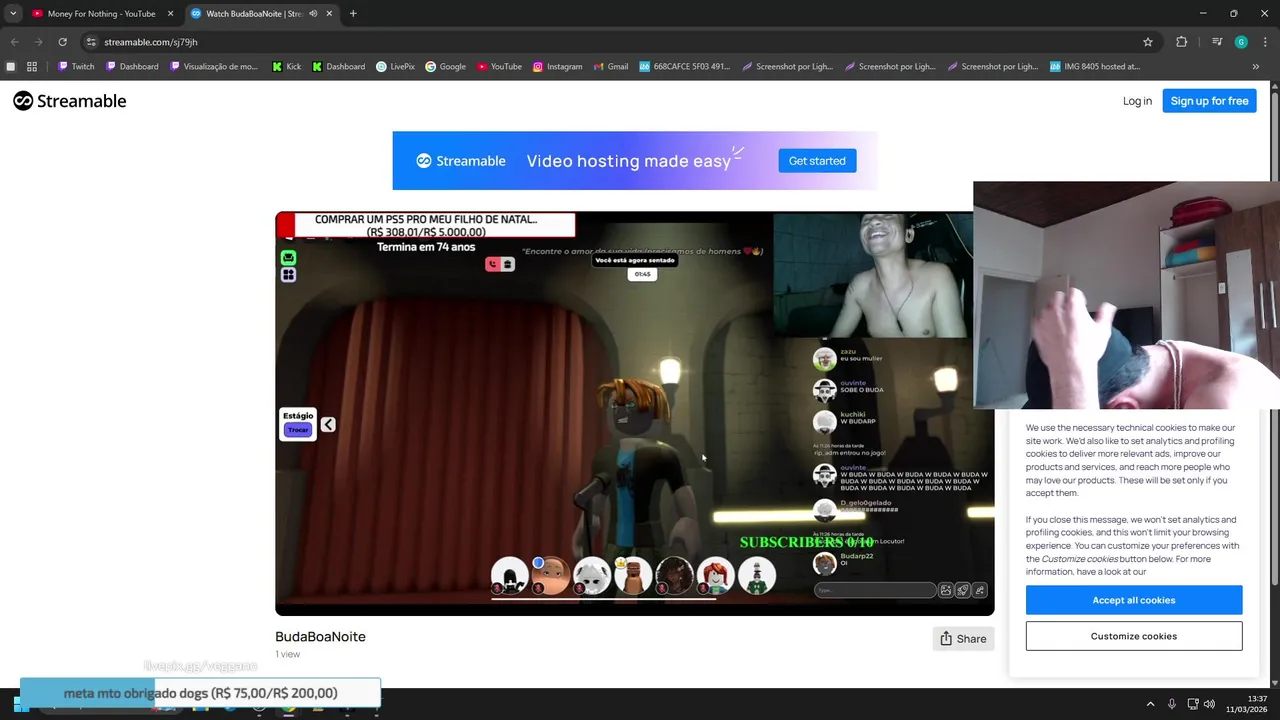Mute the Streamable tab via speaker icon
This screenshot has height=720, width=1280.
click(313, 14)
